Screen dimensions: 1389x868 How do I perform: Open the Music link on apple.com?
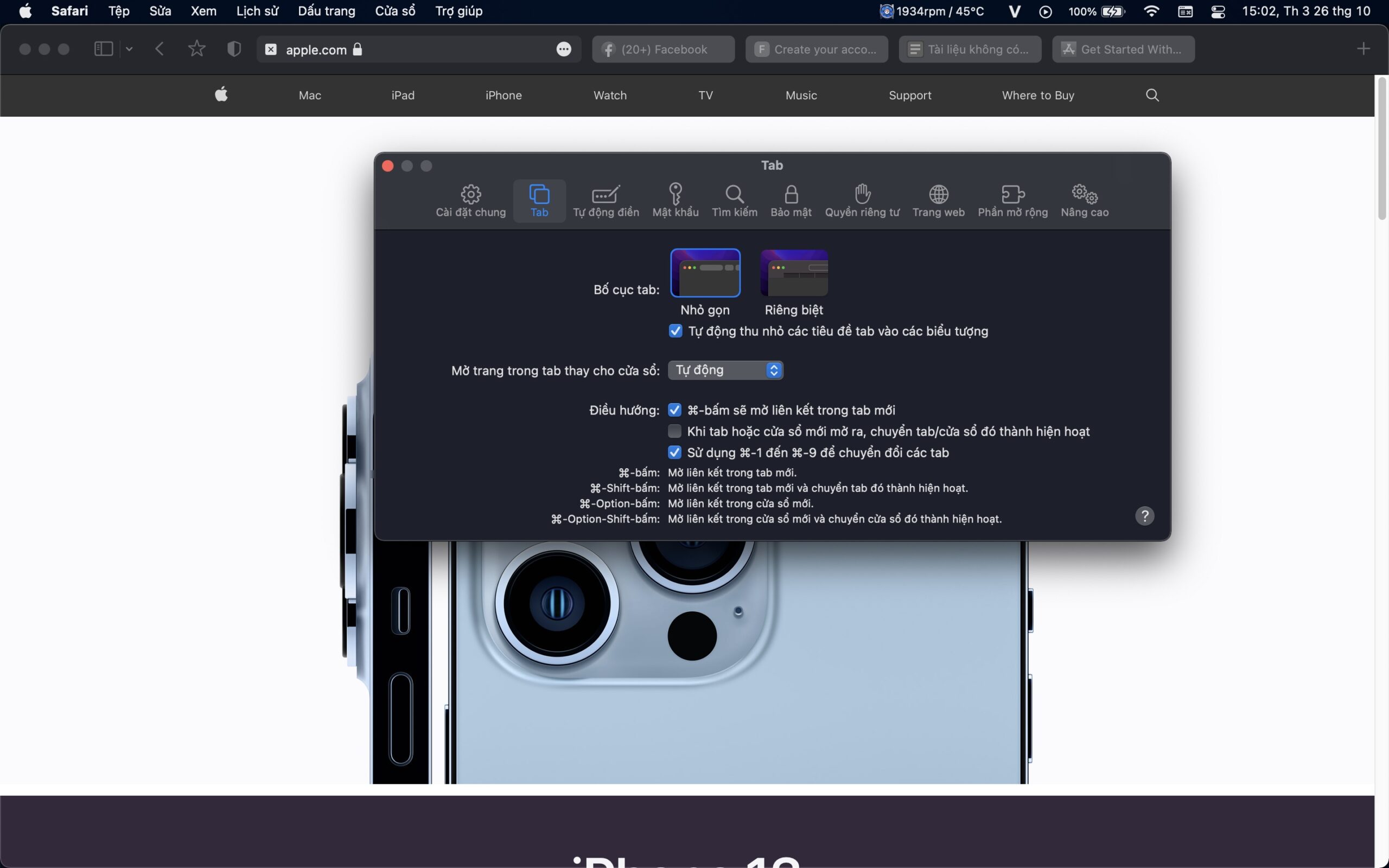pos(801,95)
